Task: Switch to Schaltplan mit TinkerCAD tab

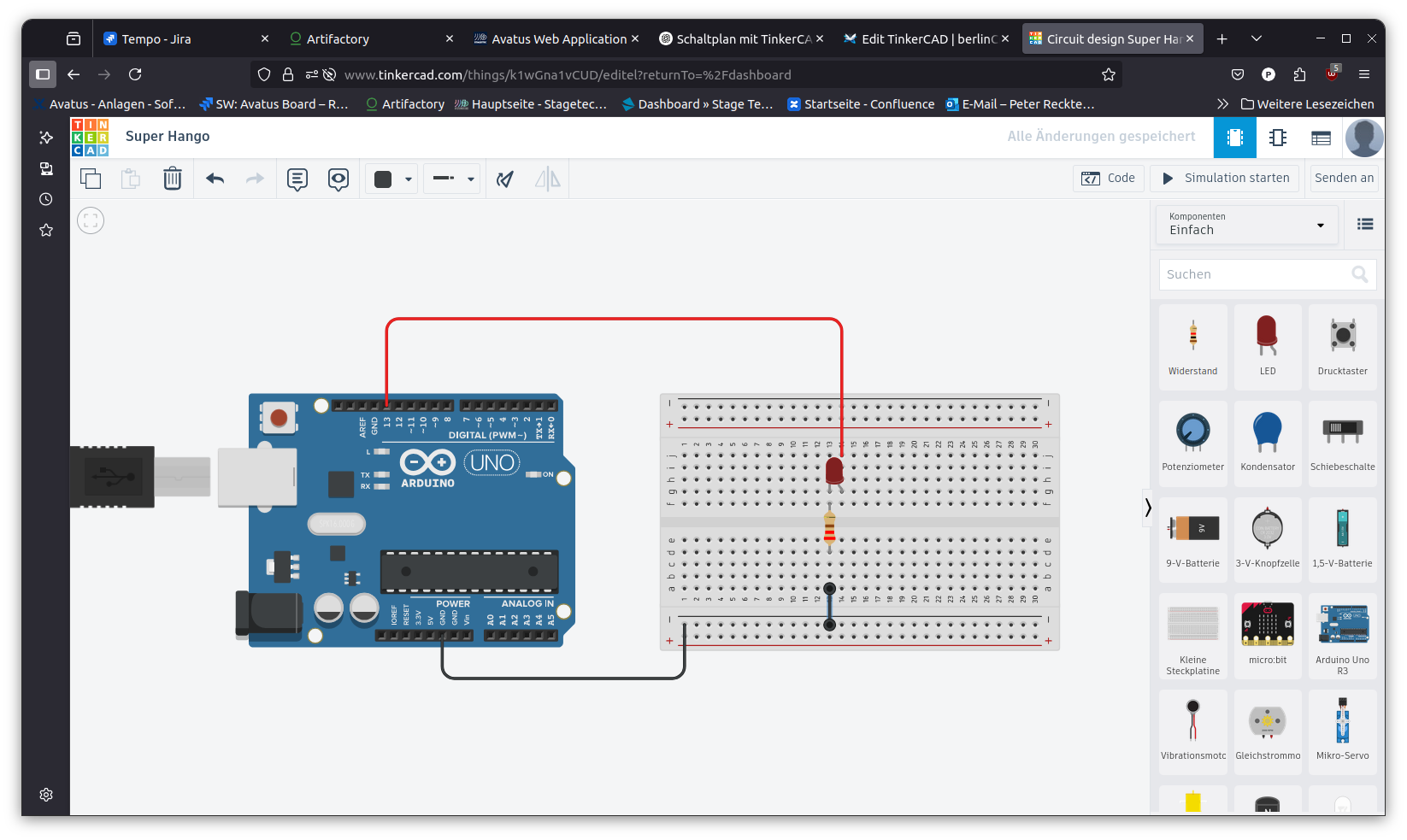Action: pos(742,39)
